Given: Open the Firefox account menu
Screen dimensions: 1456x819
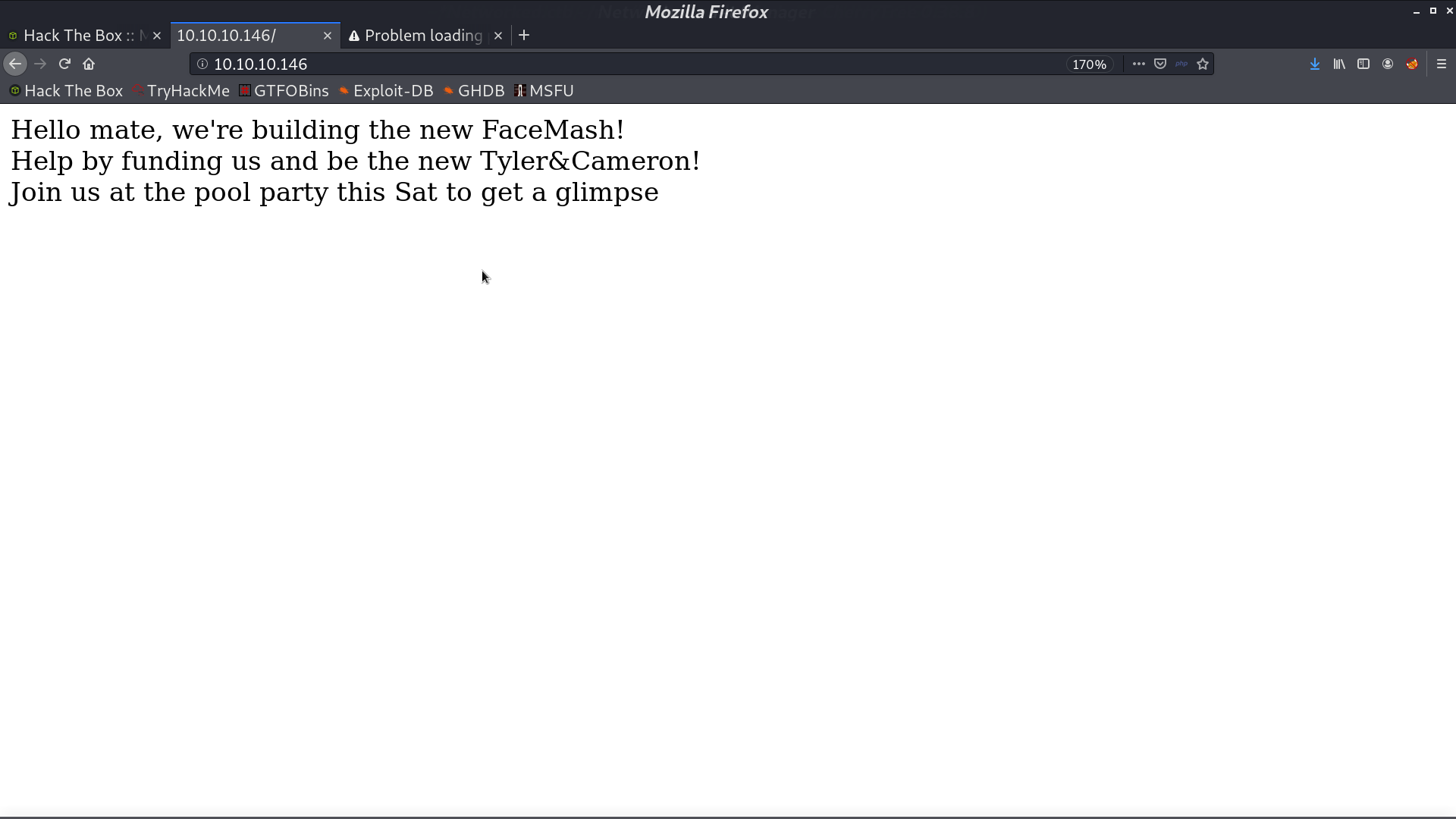Looking at the screenshot, I should pyautogui.click(x=1388, y=64).
